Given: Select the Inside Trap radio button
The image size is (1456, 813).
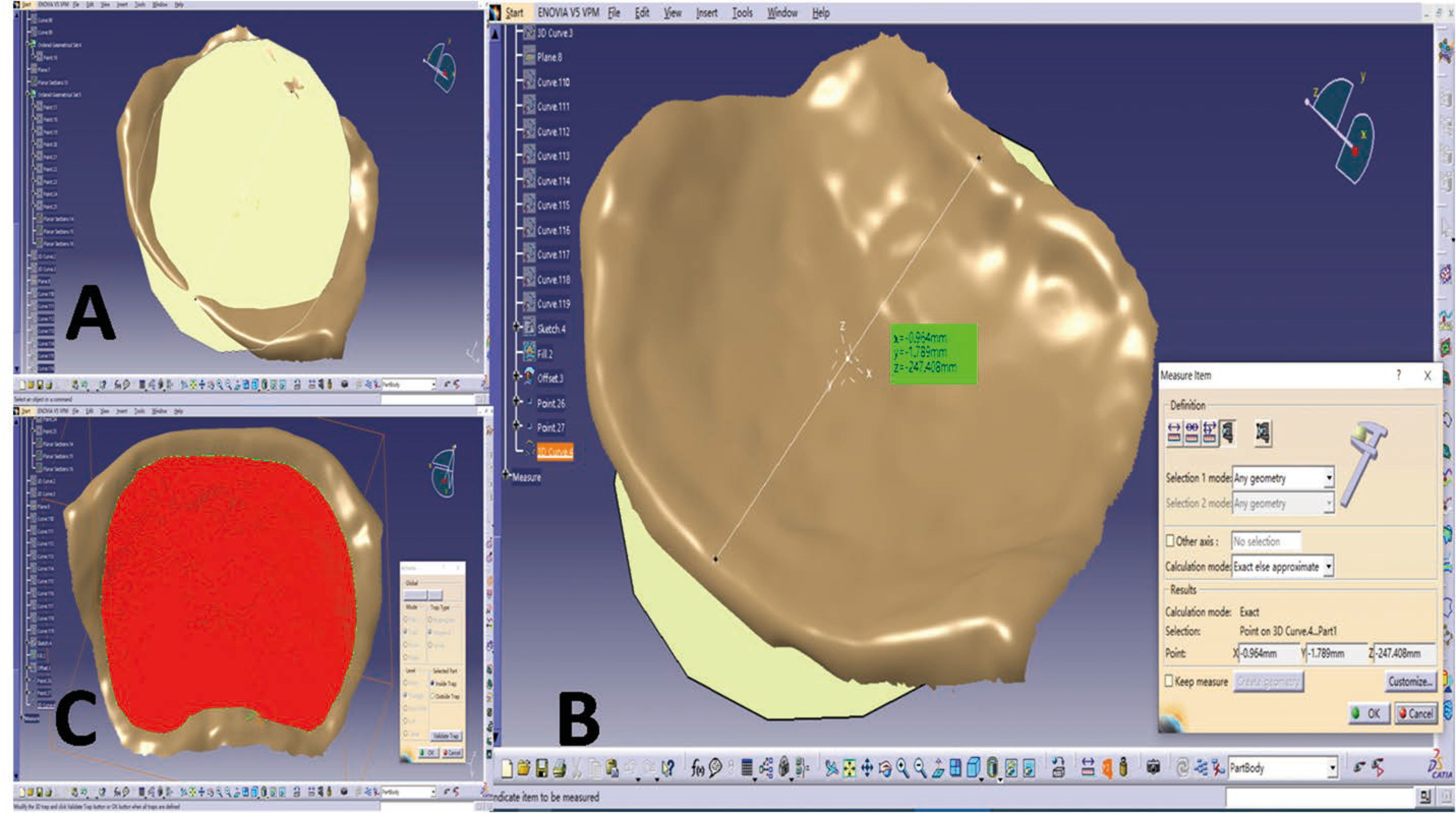Looking at the screenshot, I should click(x=433, y=684).
